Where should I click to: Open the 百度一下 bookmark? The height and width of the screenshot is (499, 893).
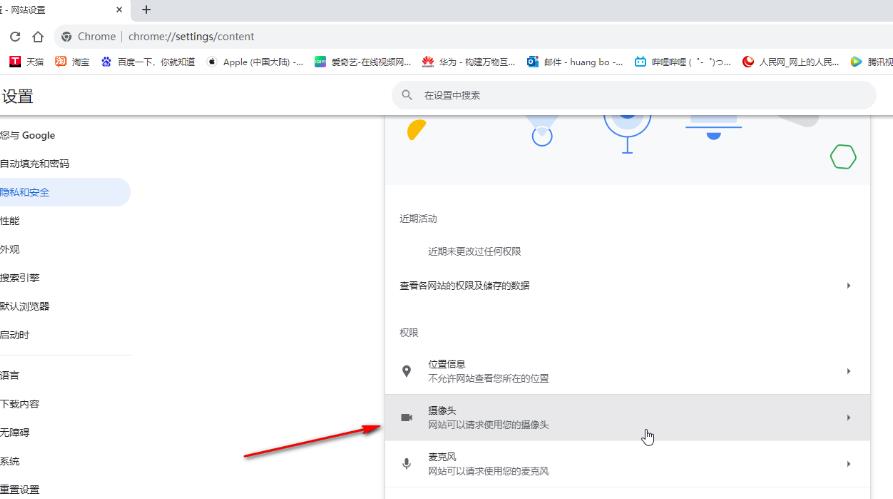pyautogui.click(x=148, y=62)
